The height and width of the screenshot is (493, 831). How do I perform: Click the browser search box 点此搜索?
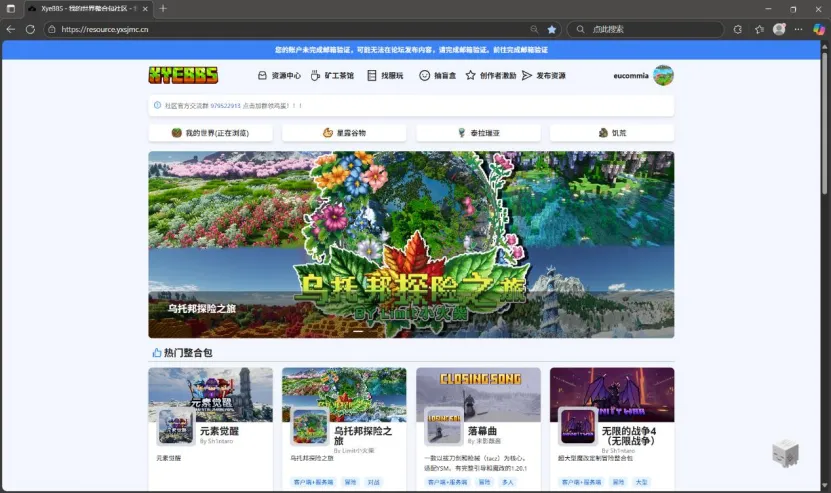point(650,30)
